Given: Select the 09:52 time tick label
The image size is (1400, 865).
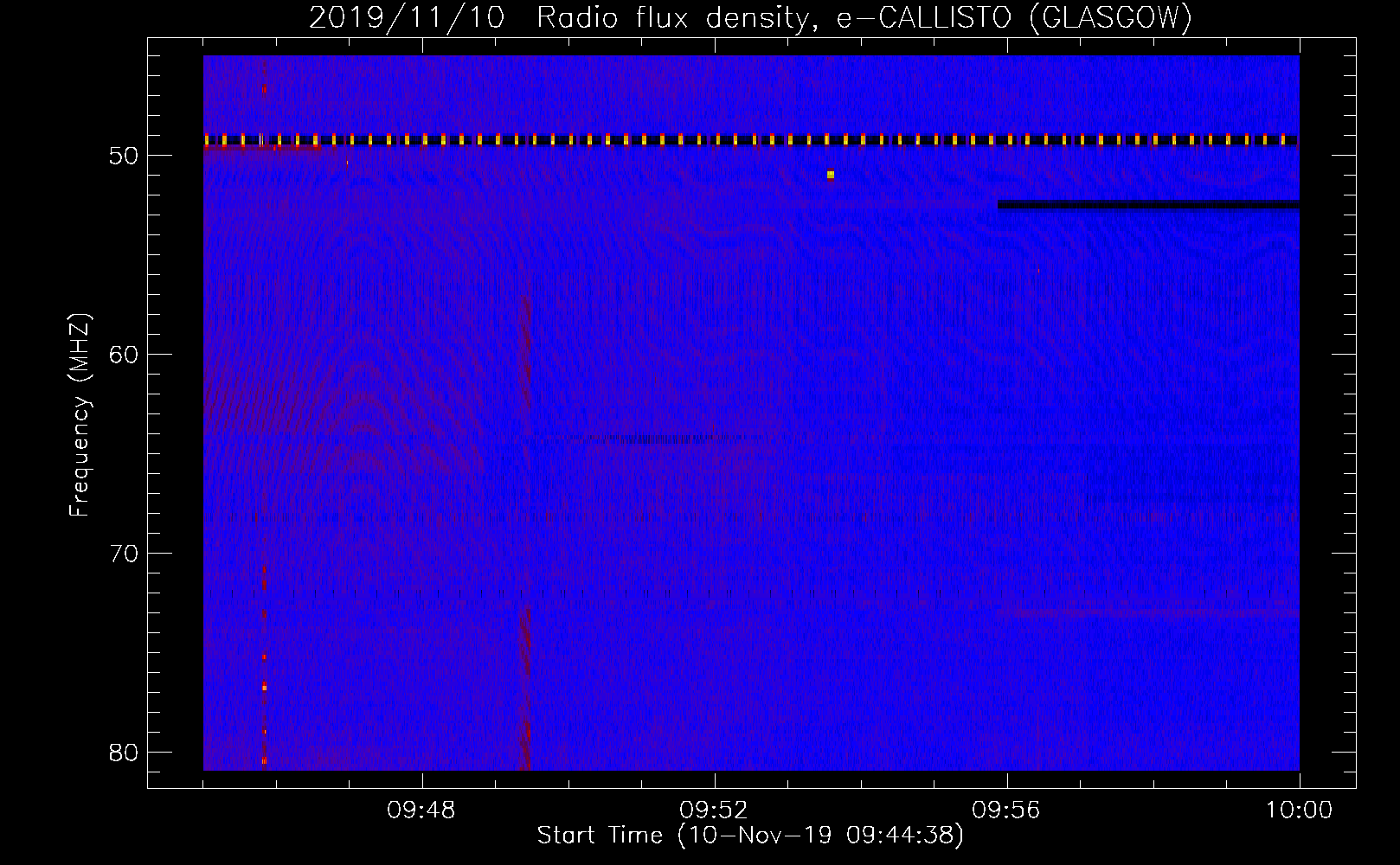Looking at the screenshot, I should click(x=714, y=811).
